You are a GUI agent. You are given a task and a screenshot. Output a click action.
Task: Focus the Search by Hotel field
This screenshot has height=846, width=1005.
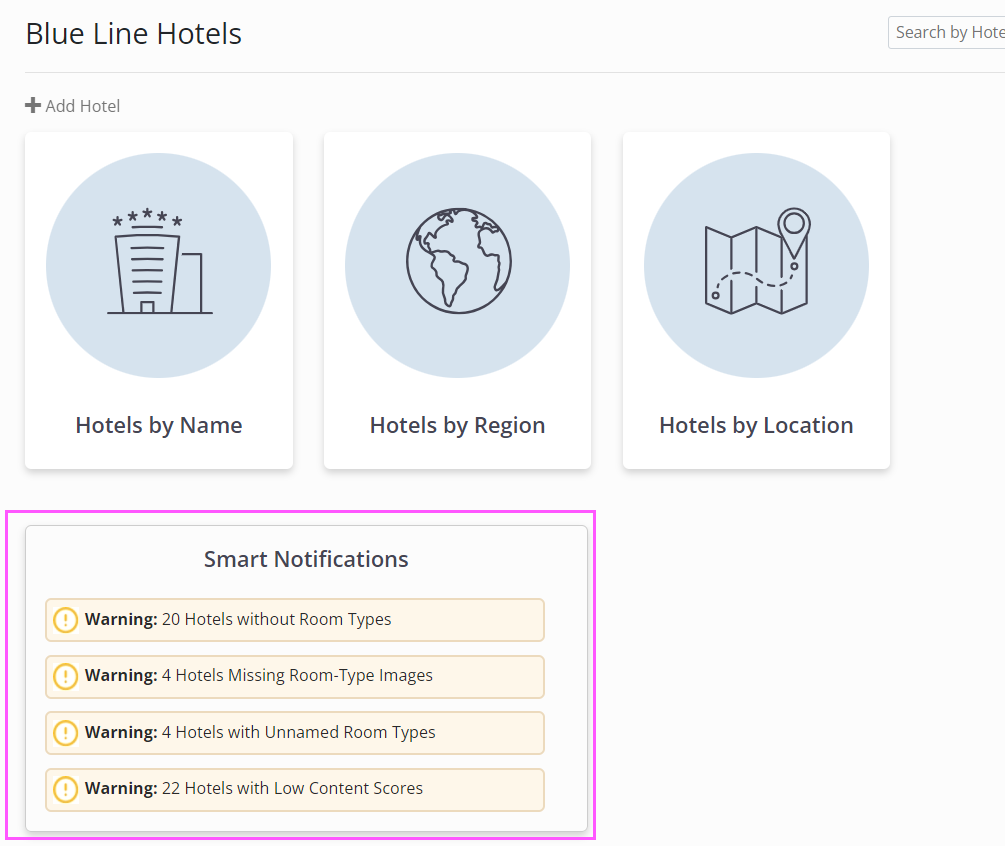[x=946, y=32]
